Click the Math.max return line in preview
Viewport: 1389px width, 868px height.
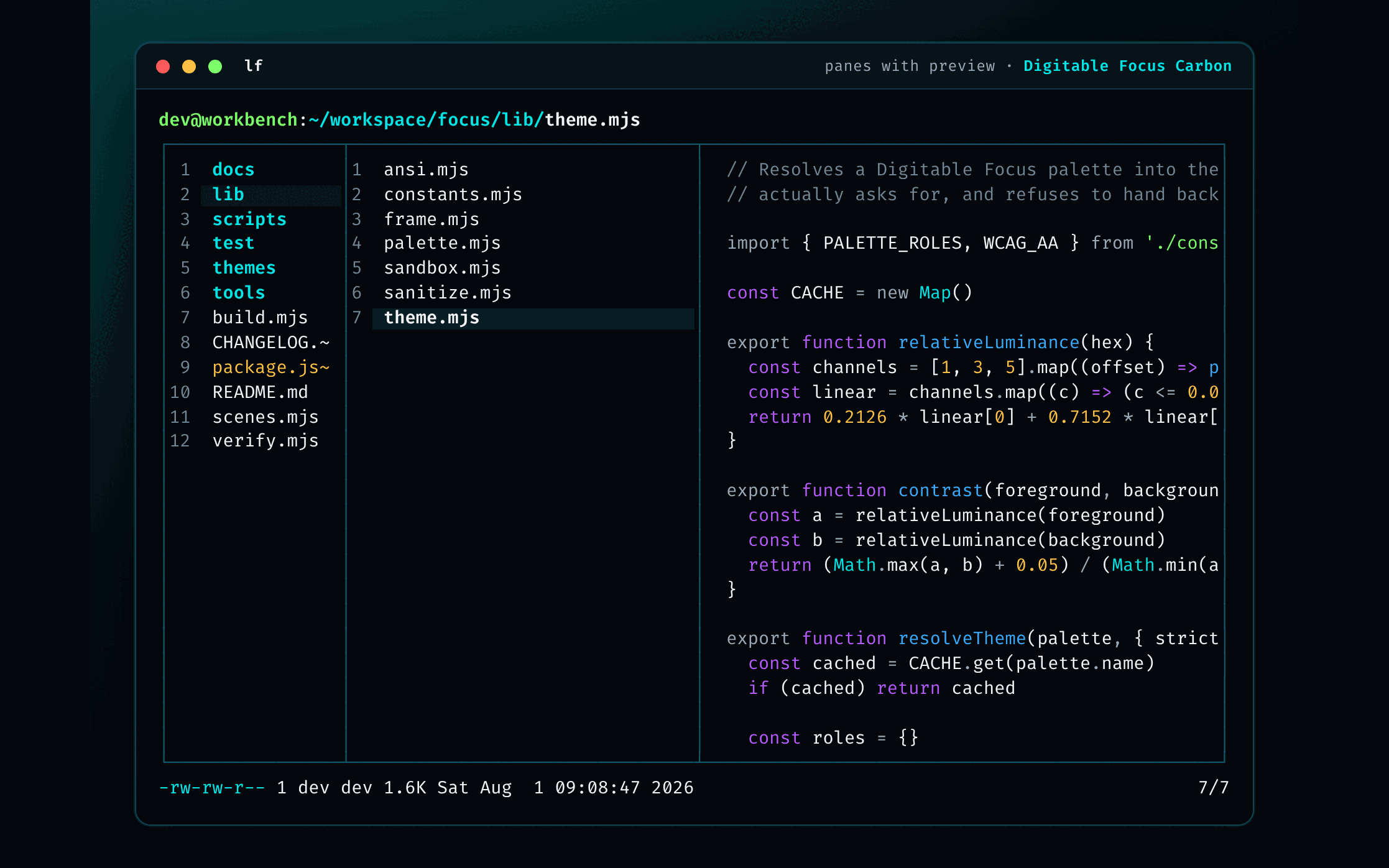tap(983, 565)
